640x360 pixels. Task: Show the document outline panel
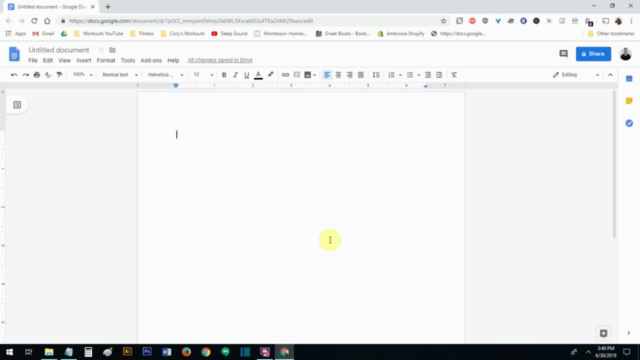17,105
